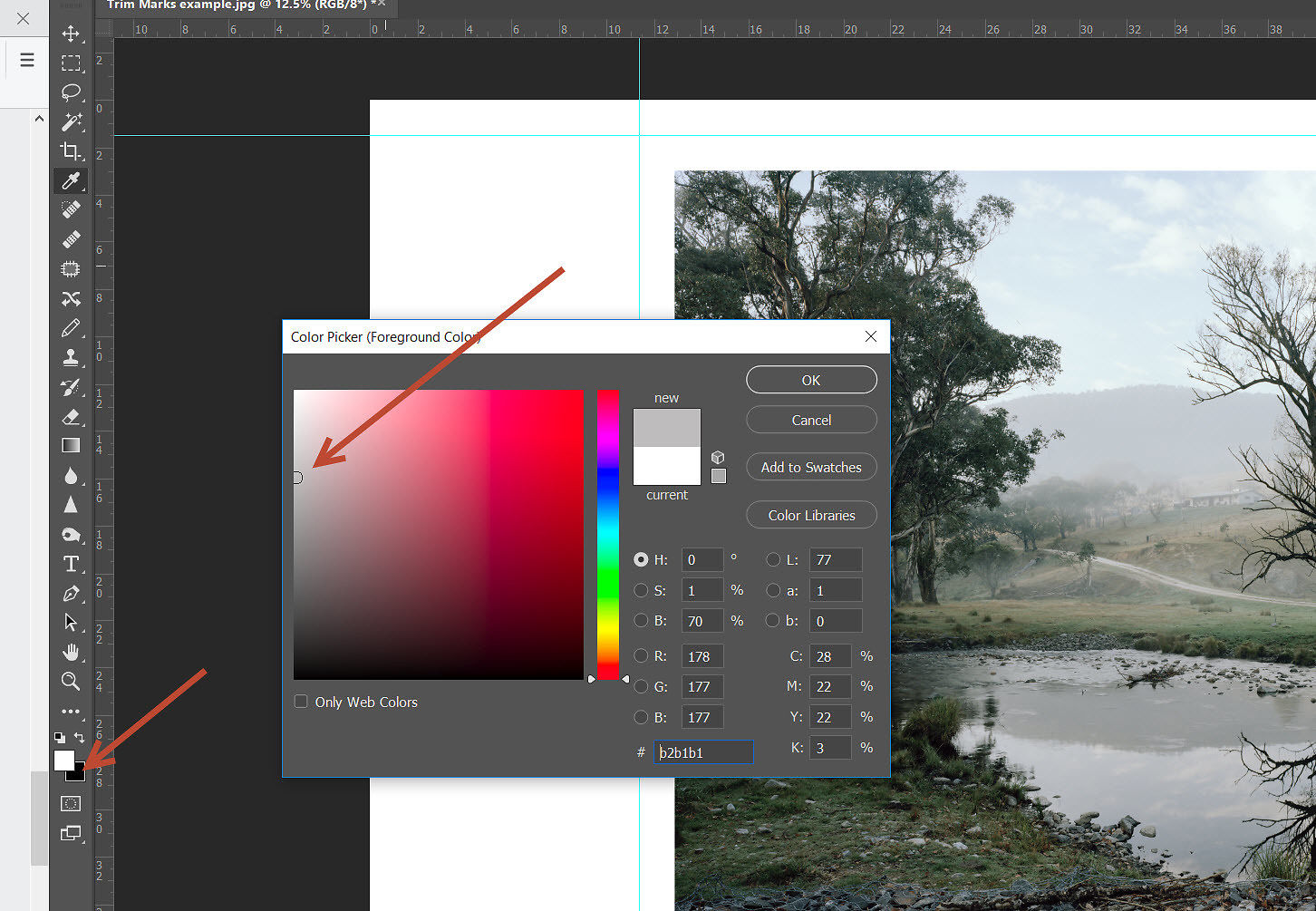Select the R radio button
The height and width of the screenshot is (911, 1316).
[x=641, y=655]
